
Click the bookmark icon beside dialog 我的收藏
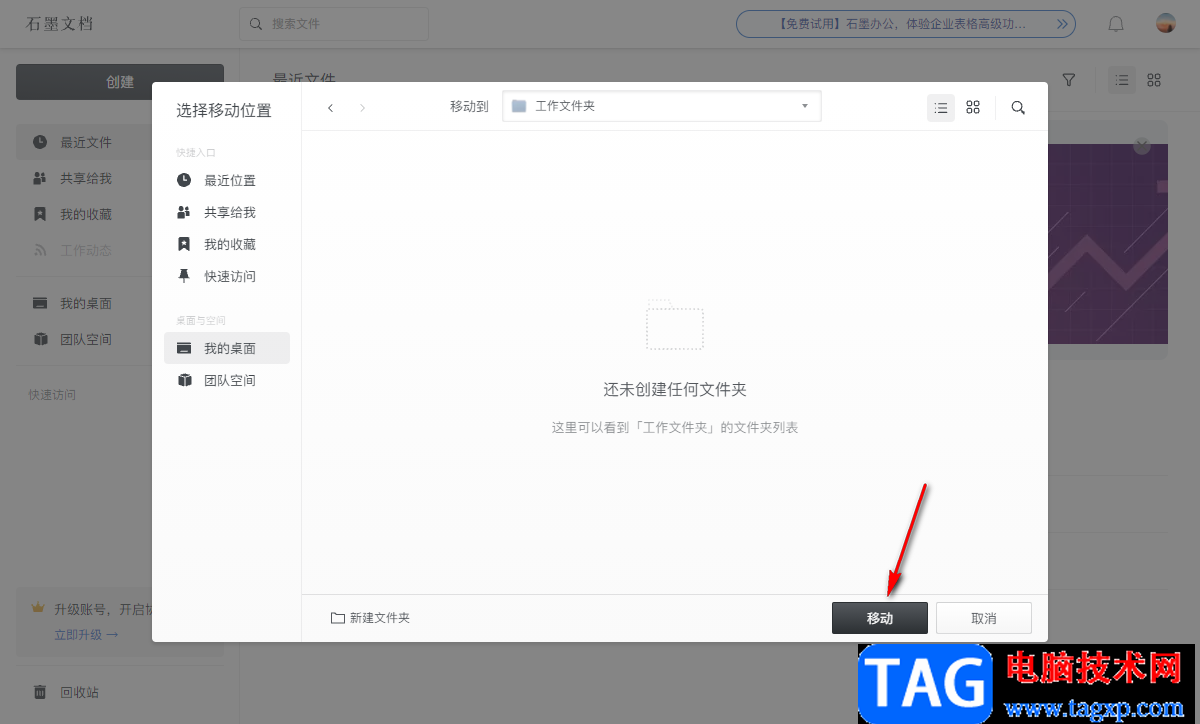tap(184, 244)
